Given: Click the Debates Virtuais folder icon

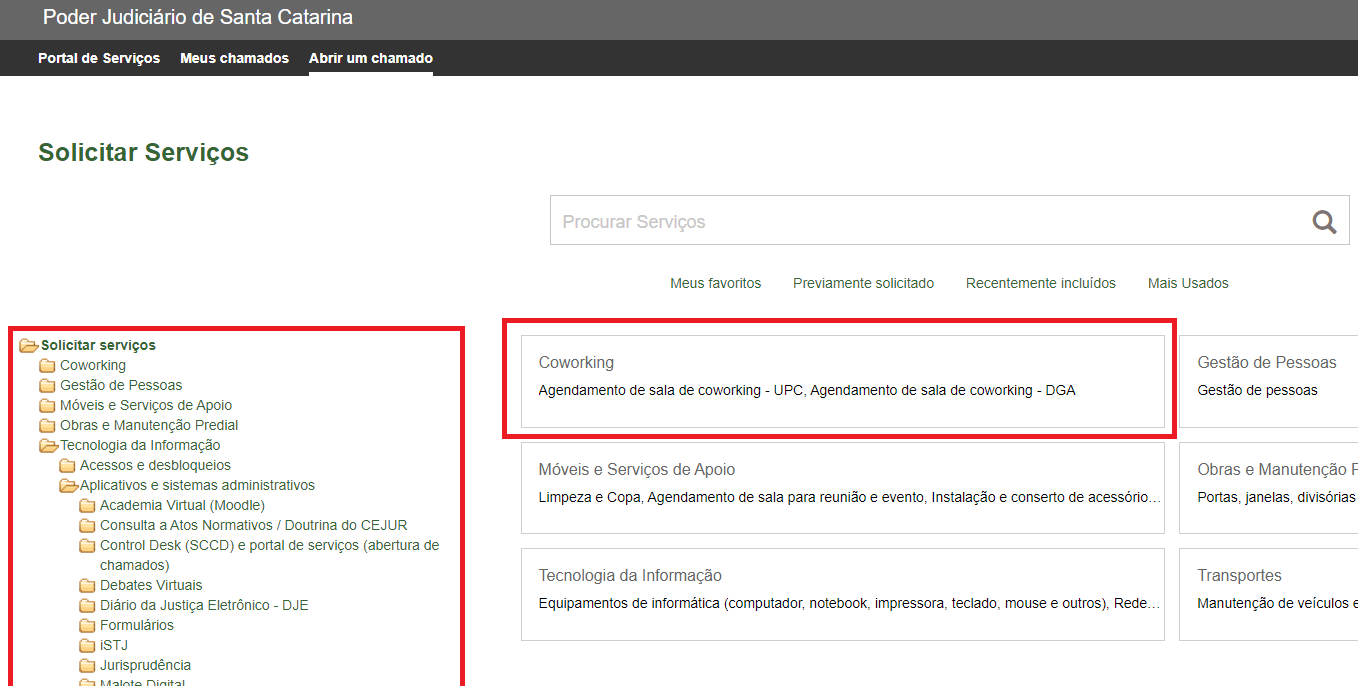Looking at the screenshot, I should pos(87,585).
